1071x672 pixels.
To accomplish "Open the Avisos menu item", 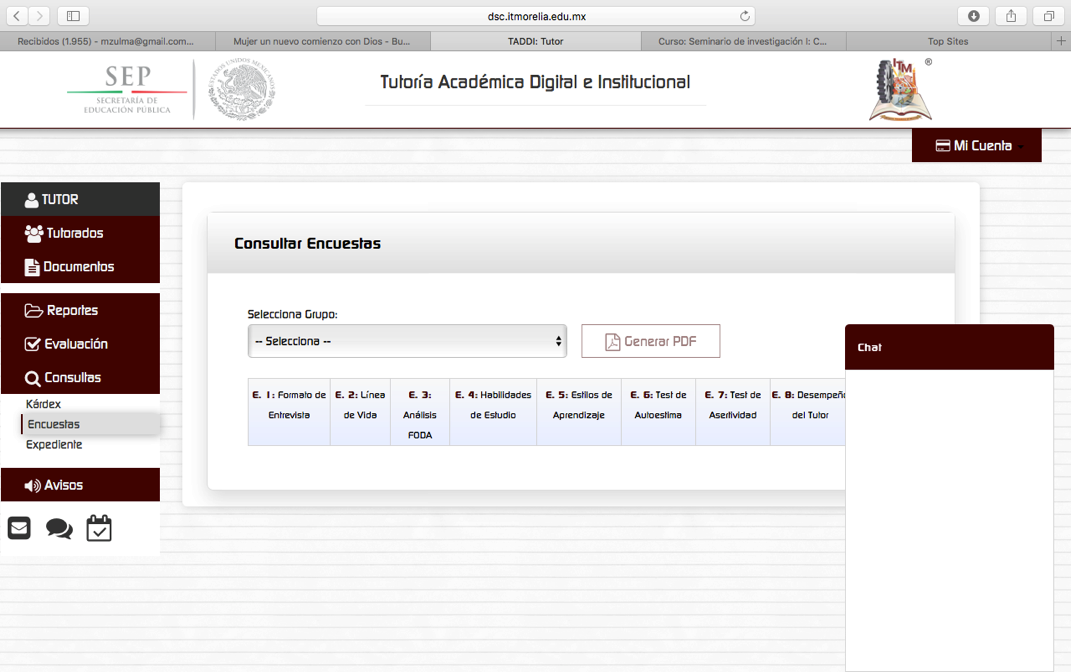I will [x=80, y=485].
